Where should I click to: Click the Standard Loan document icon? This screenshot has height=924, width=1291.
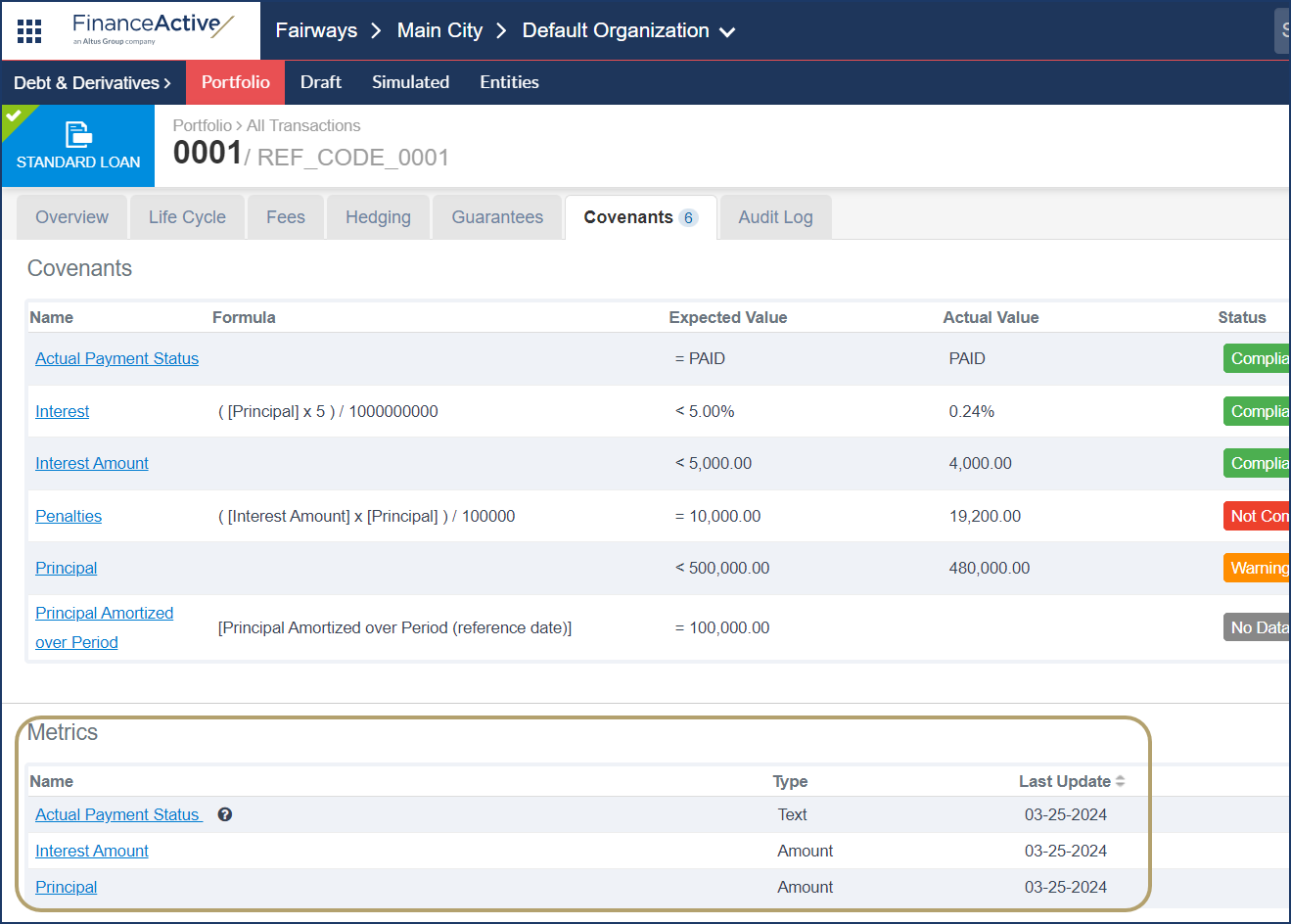tap(78, 134)
